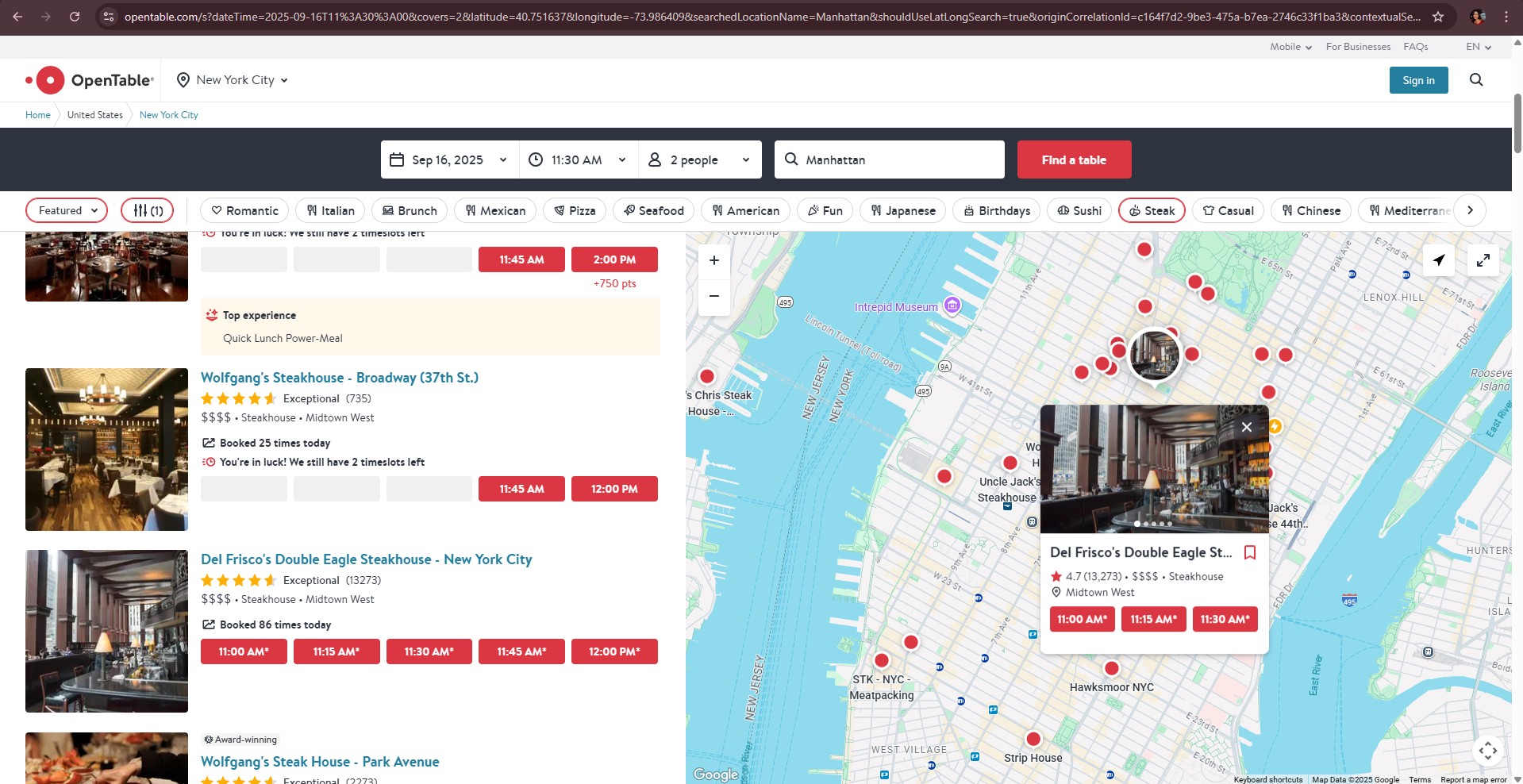The height and width of the screenshot is (784, 1523).
Task: Toggle the Seafood filter chip
Action: [654, 210]
